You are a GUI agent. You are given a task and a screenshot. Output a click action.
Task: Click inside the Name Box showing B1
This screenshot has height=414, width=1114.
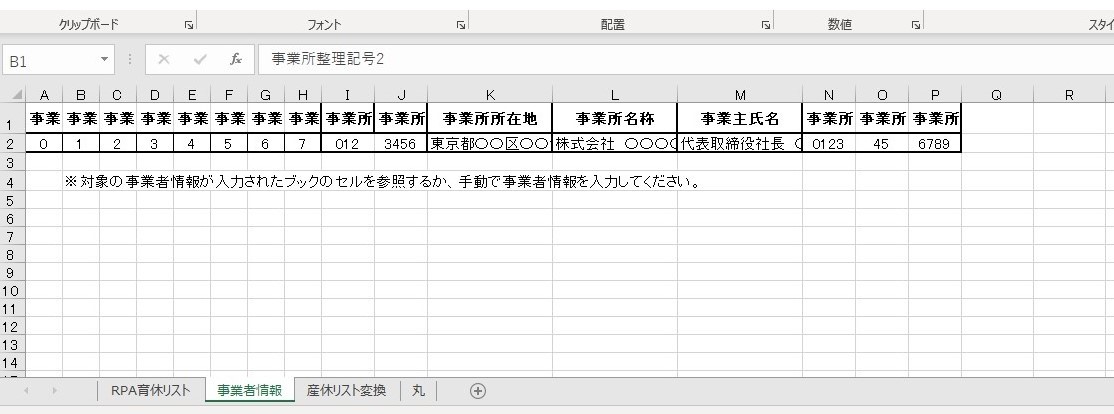(50, 61)
